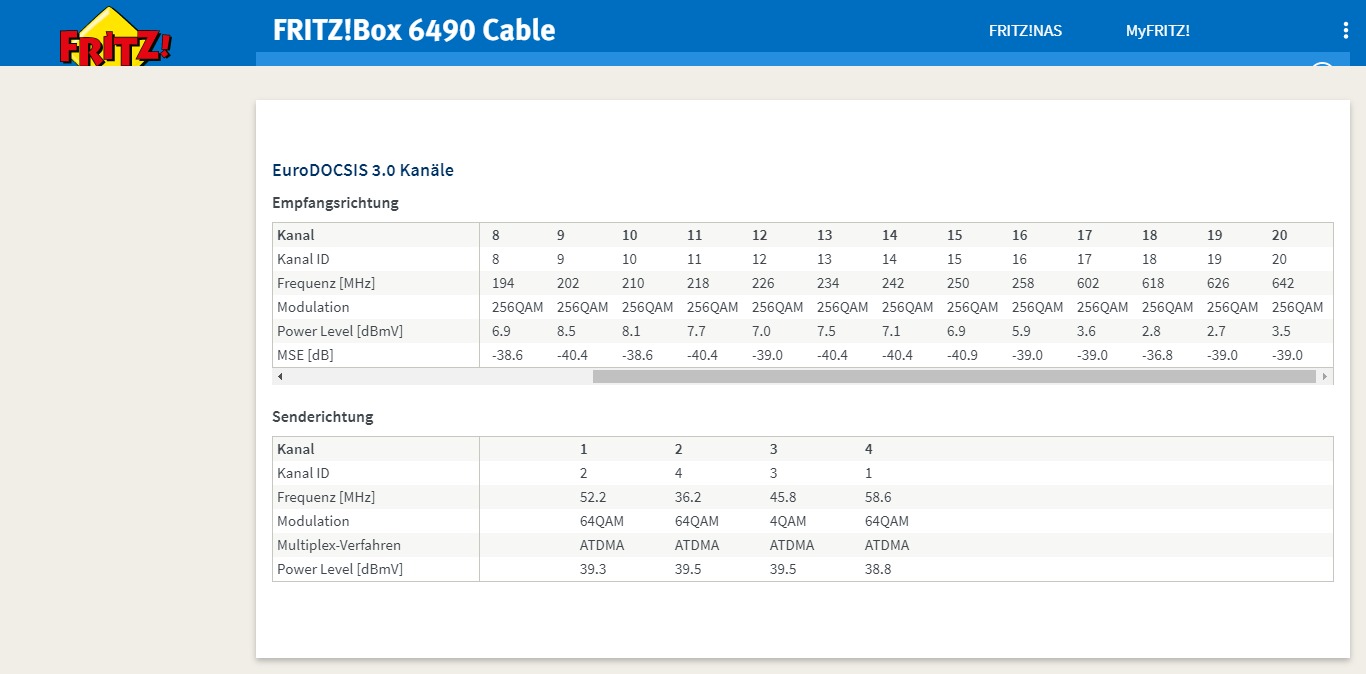Click the empty scrollbar track left of the thumb

[435, 377]
